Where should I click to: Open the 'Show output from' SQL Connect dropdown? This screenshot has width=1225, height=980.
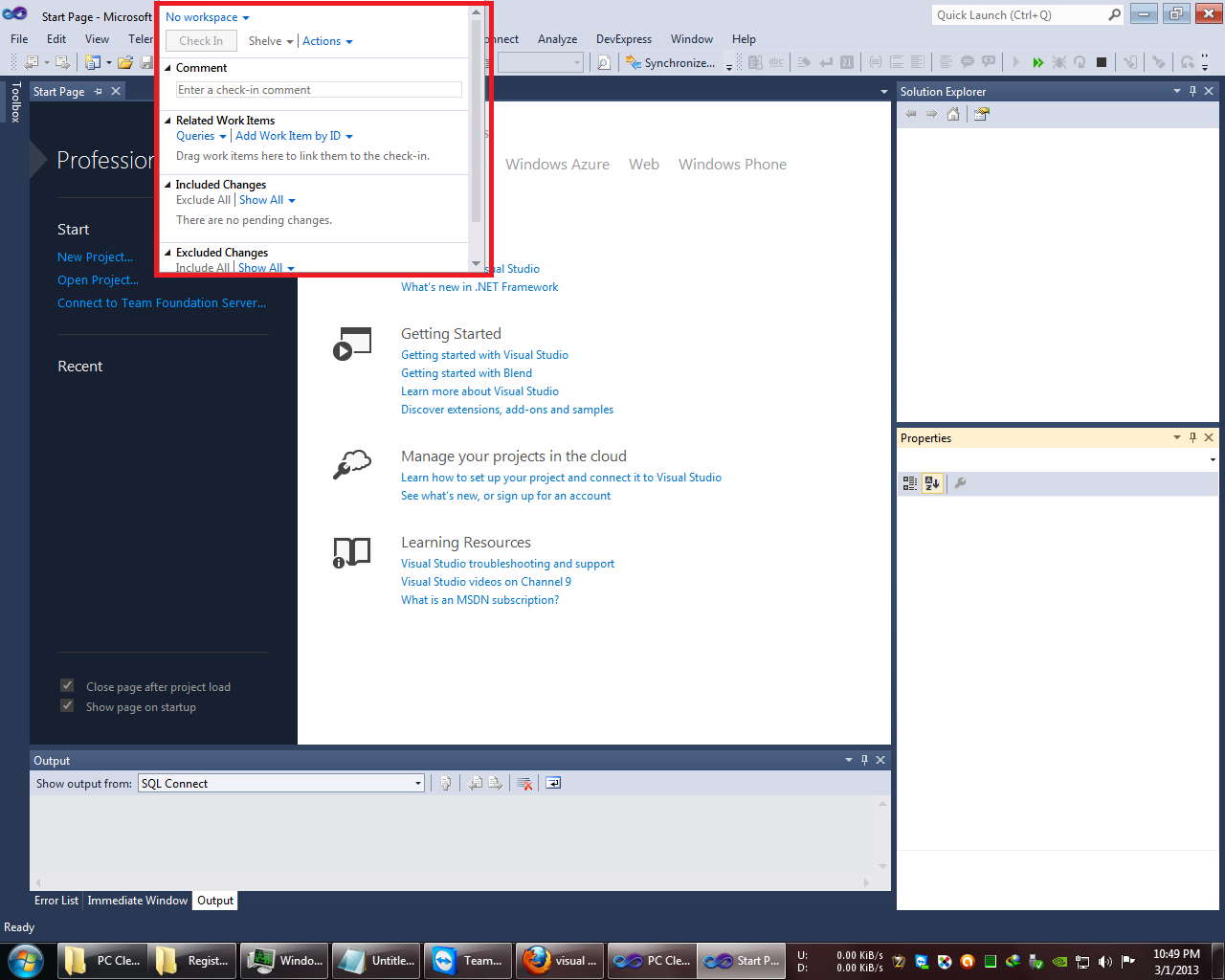(x=280, y=783)
